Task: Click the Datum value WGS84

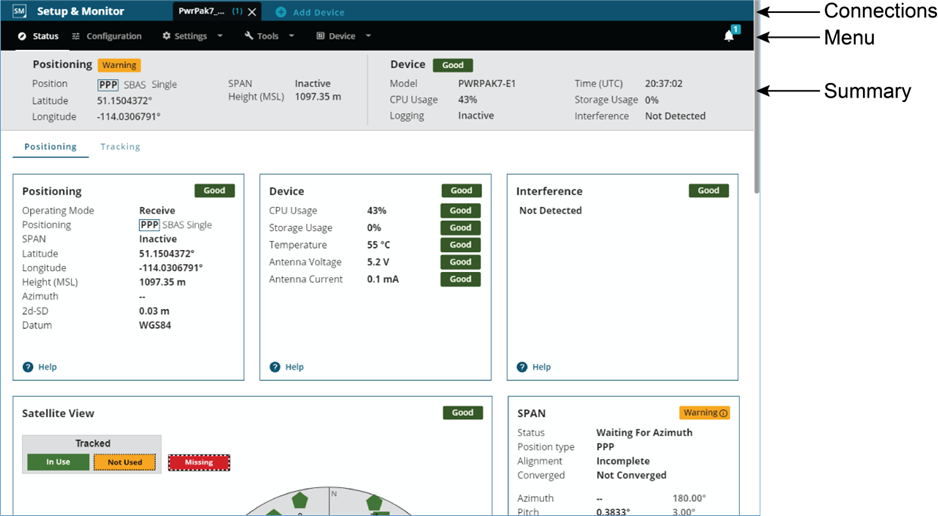Action: [155, 325]
